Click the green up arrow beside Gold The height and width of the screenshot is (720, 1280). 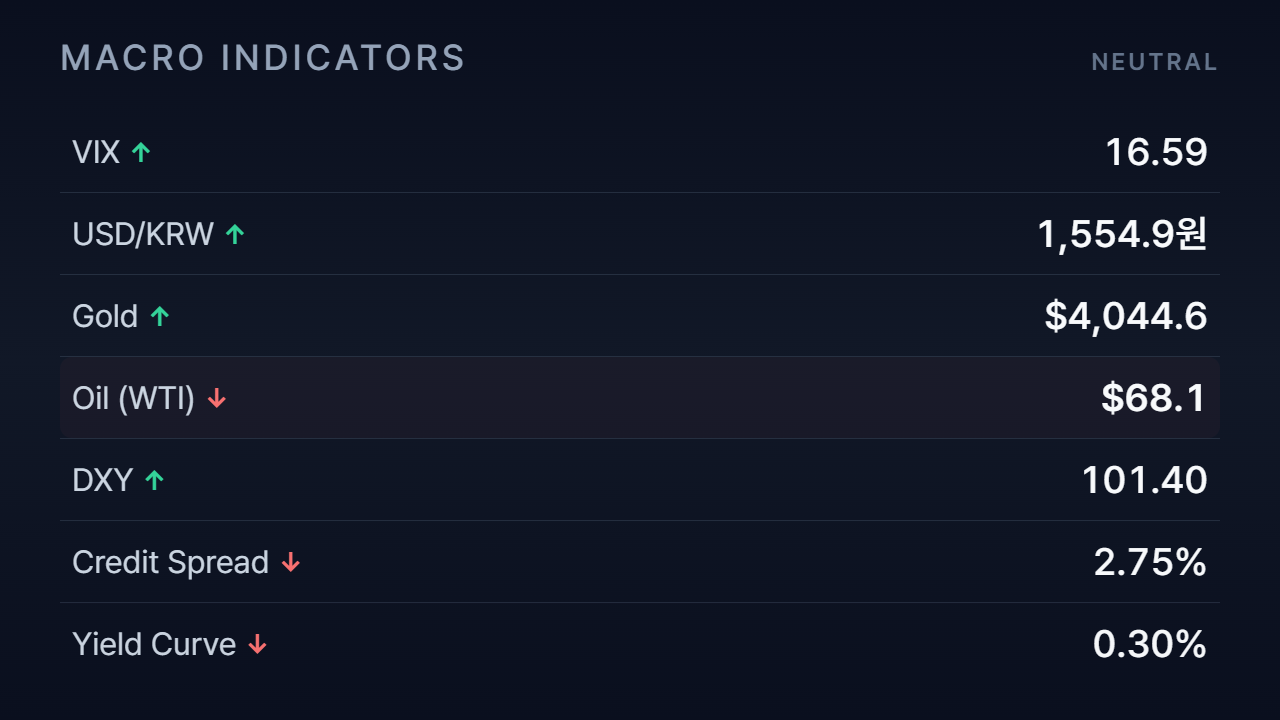(x=160, y=316)
